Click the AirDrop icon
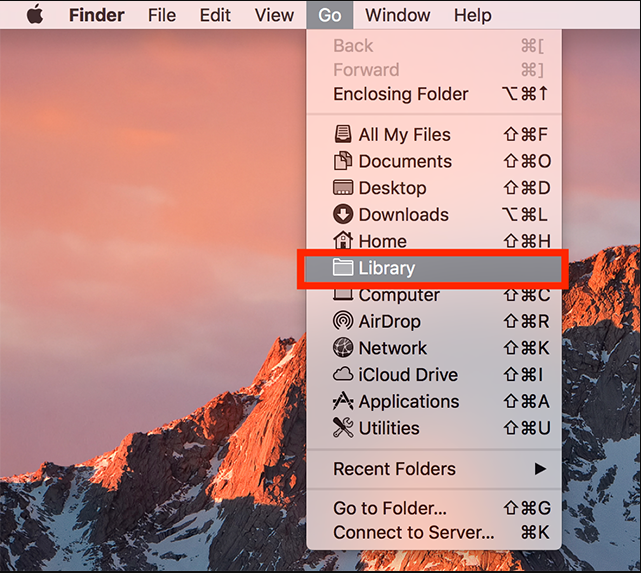Viewport: 641px width, 573px height. tap(343, 321)
